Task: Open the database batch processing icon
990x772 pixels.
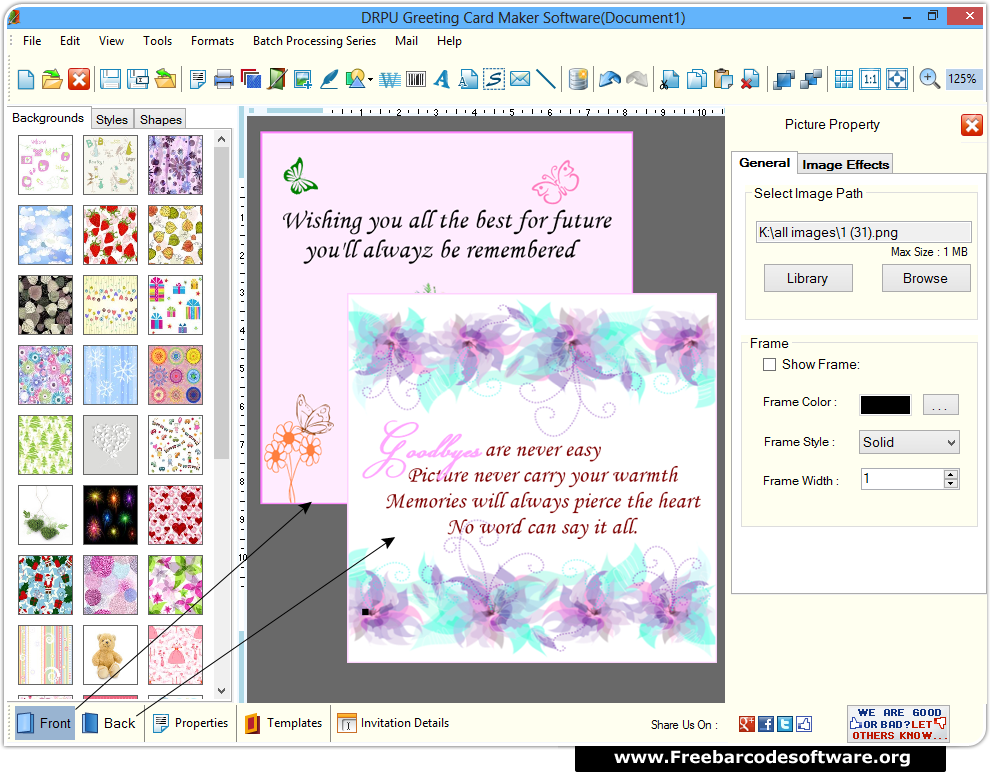Action: 578,80
